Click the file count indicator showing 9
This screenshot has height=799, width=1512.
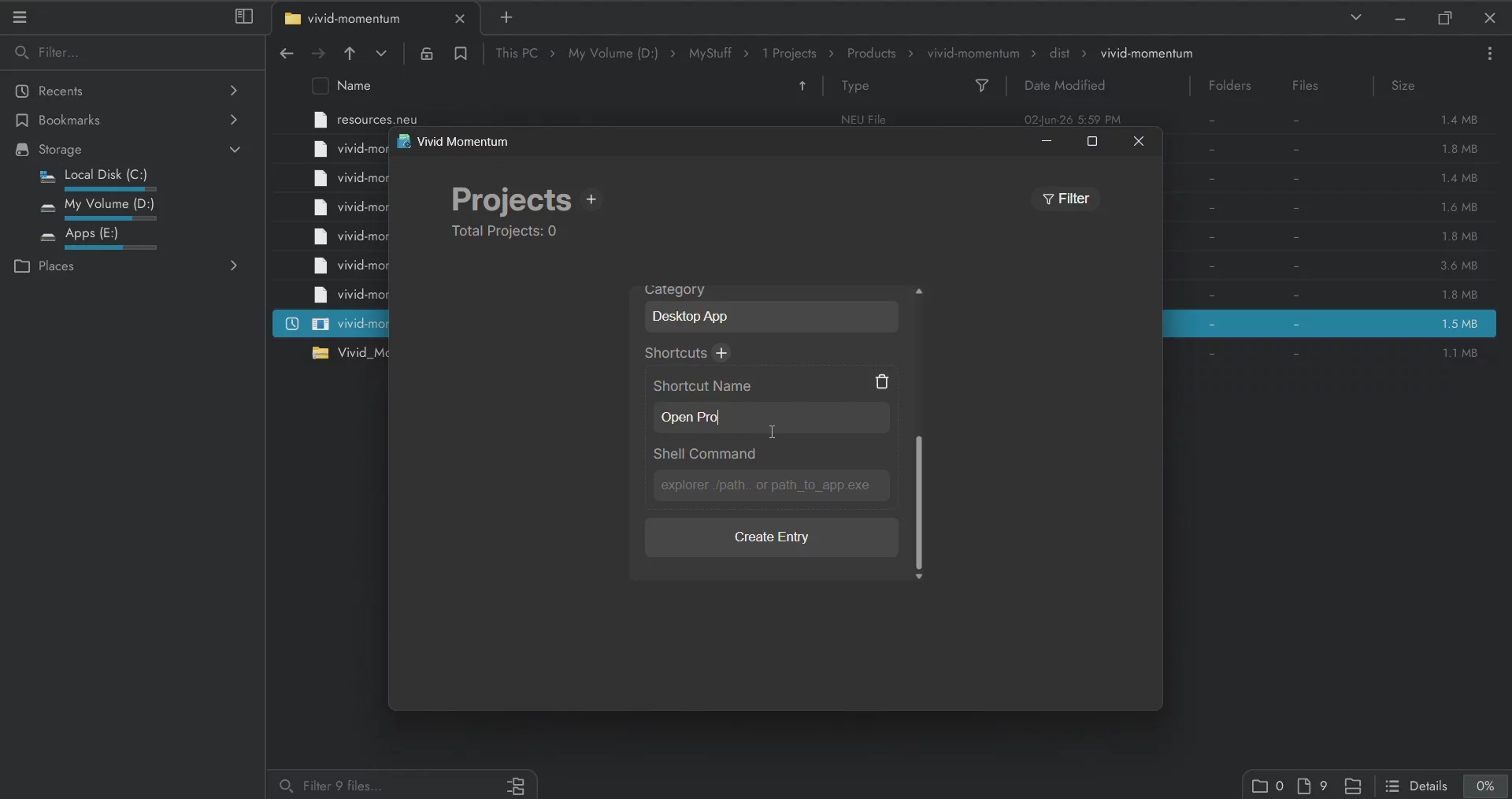1313,786
